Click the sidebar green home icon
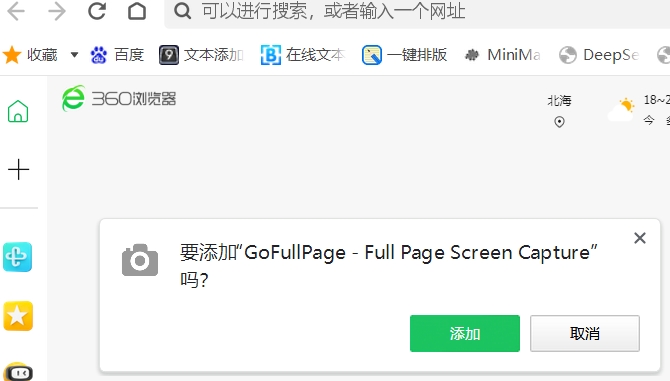670x381 pixels. (x=18, y=111)
